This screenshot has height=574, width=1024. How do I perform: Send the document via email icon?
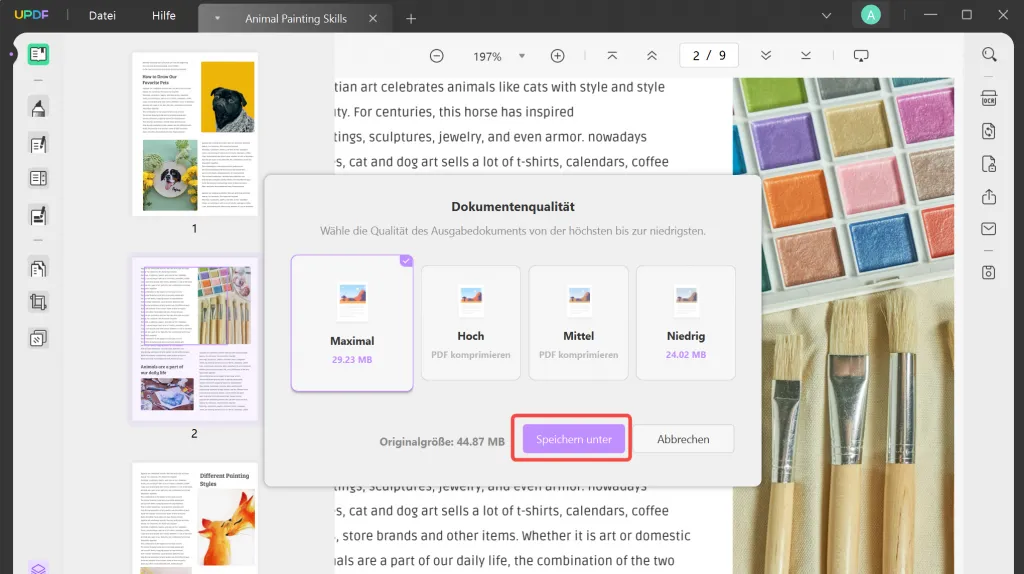coord(989,230)
